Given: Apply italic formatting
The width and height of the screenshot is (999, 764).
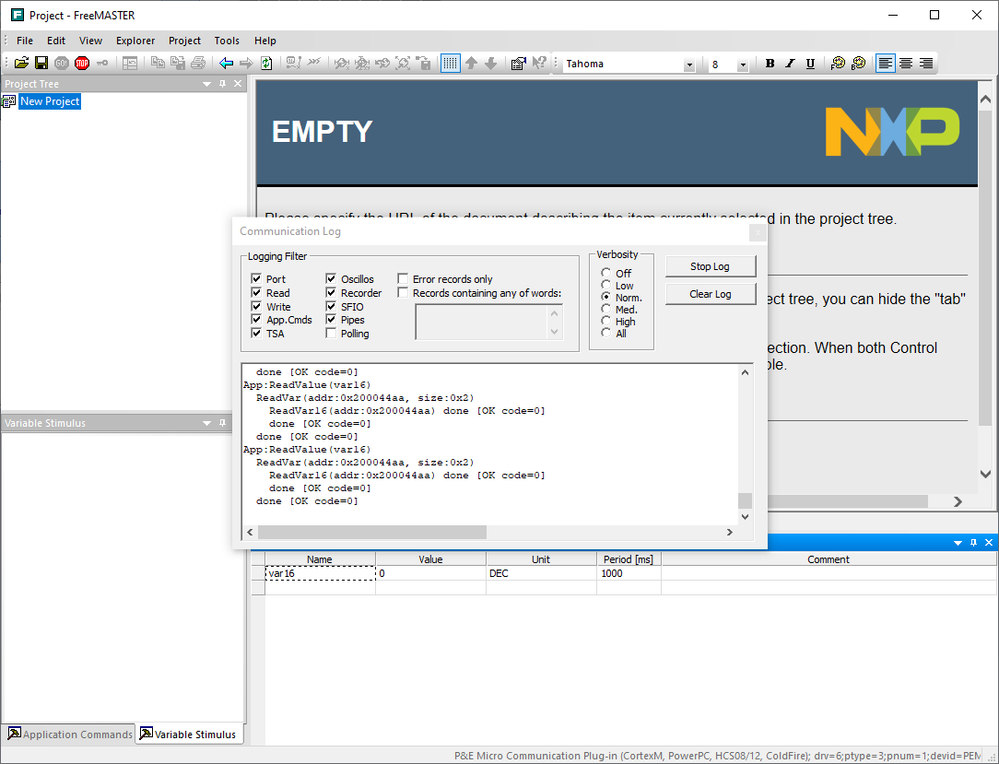Looking at the screenshot, I should [x=790, y=63].
